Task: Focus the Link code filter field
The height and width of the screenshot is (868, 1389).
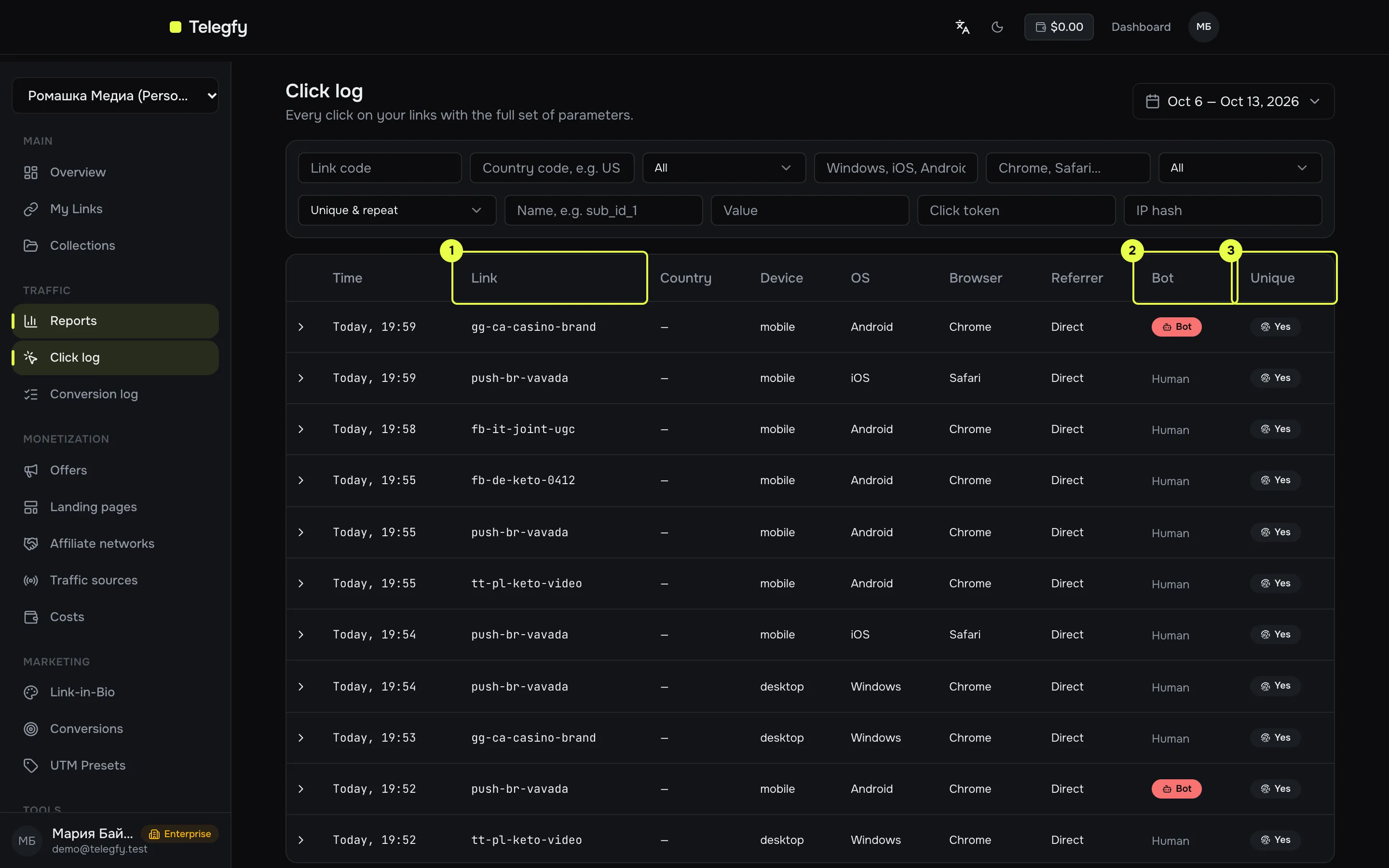Action: (380, 168)
